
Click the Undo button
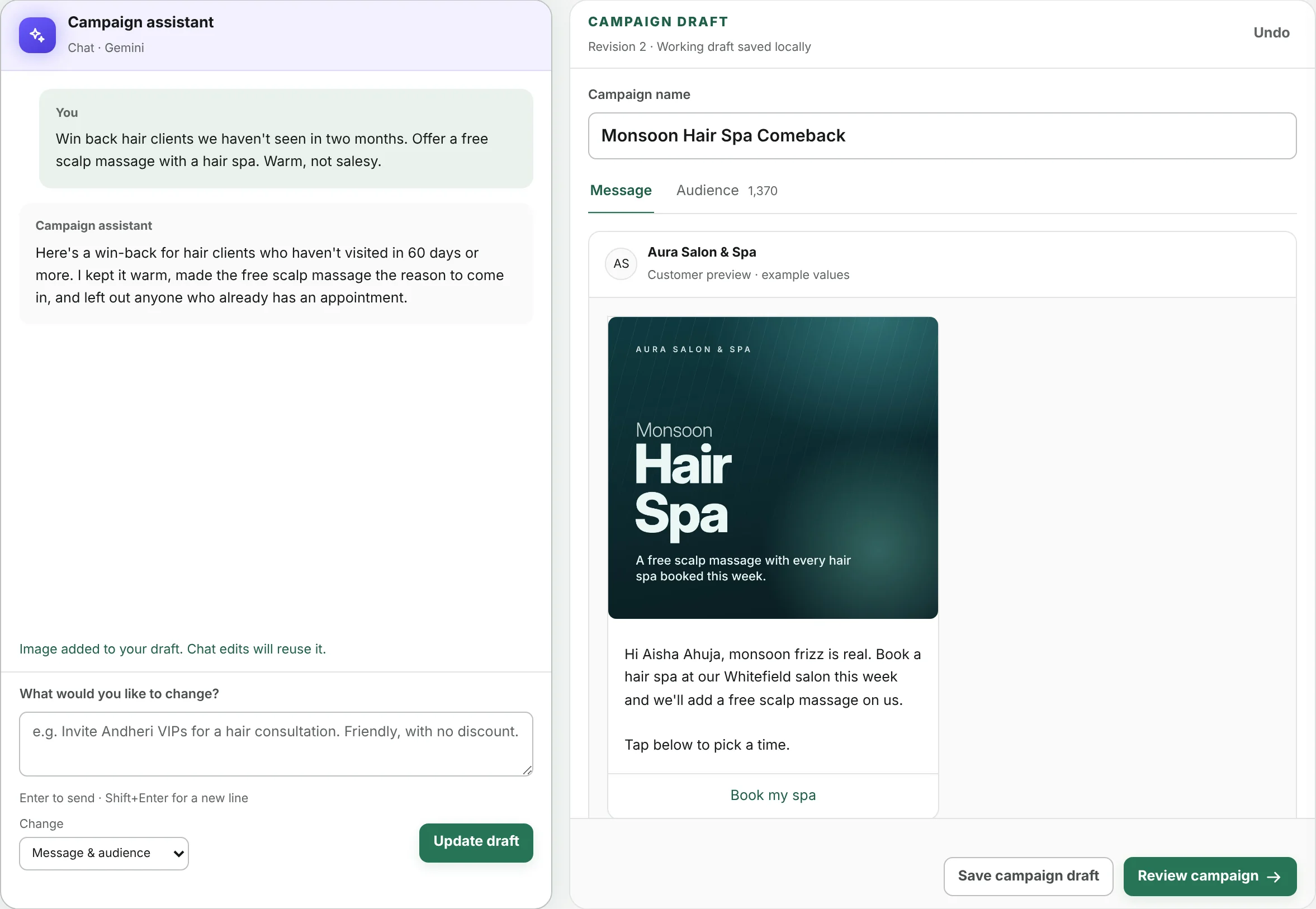pos(1271,32)
